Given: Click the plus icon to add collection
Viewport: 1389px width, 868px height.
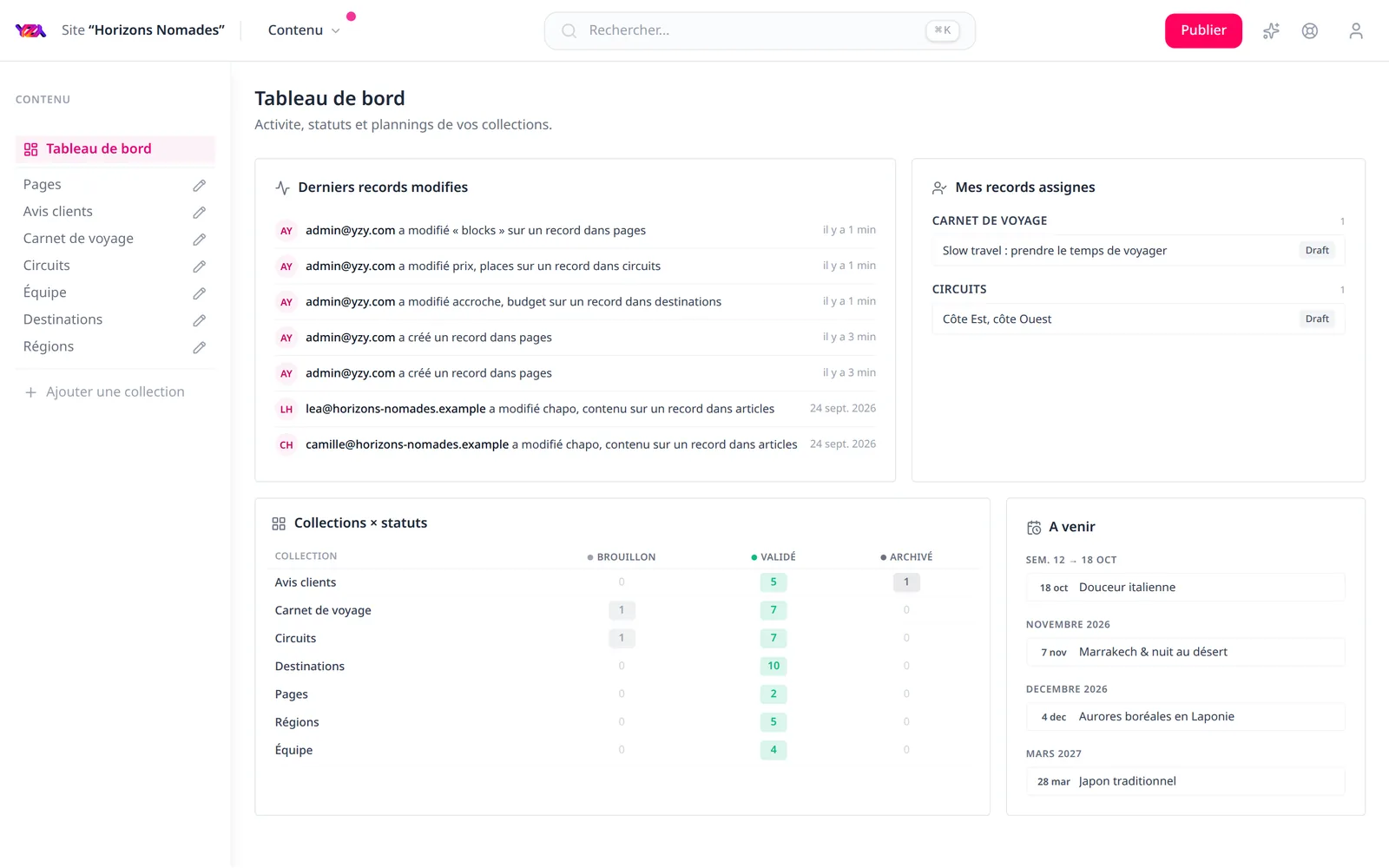Looking at the screenshot, I should [x=30, y=392].
